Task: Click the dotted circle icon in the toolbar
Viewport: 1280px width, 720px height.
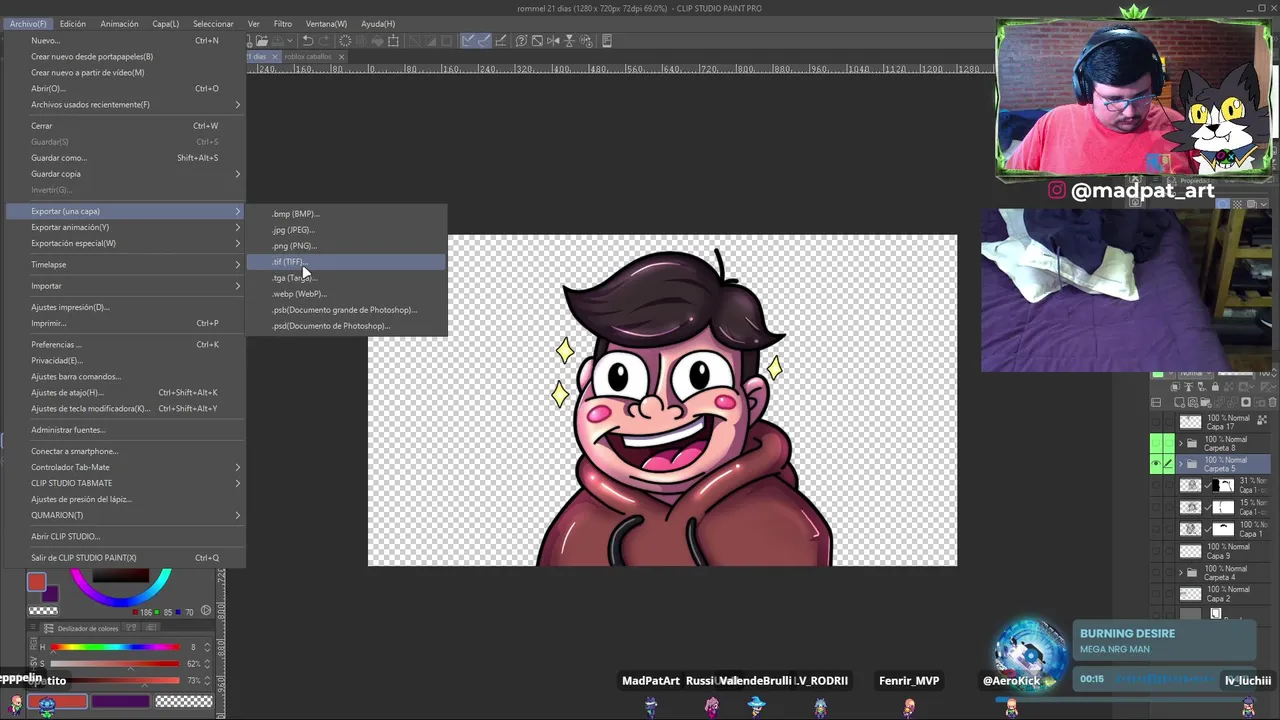Action: (x=345, y=41)
